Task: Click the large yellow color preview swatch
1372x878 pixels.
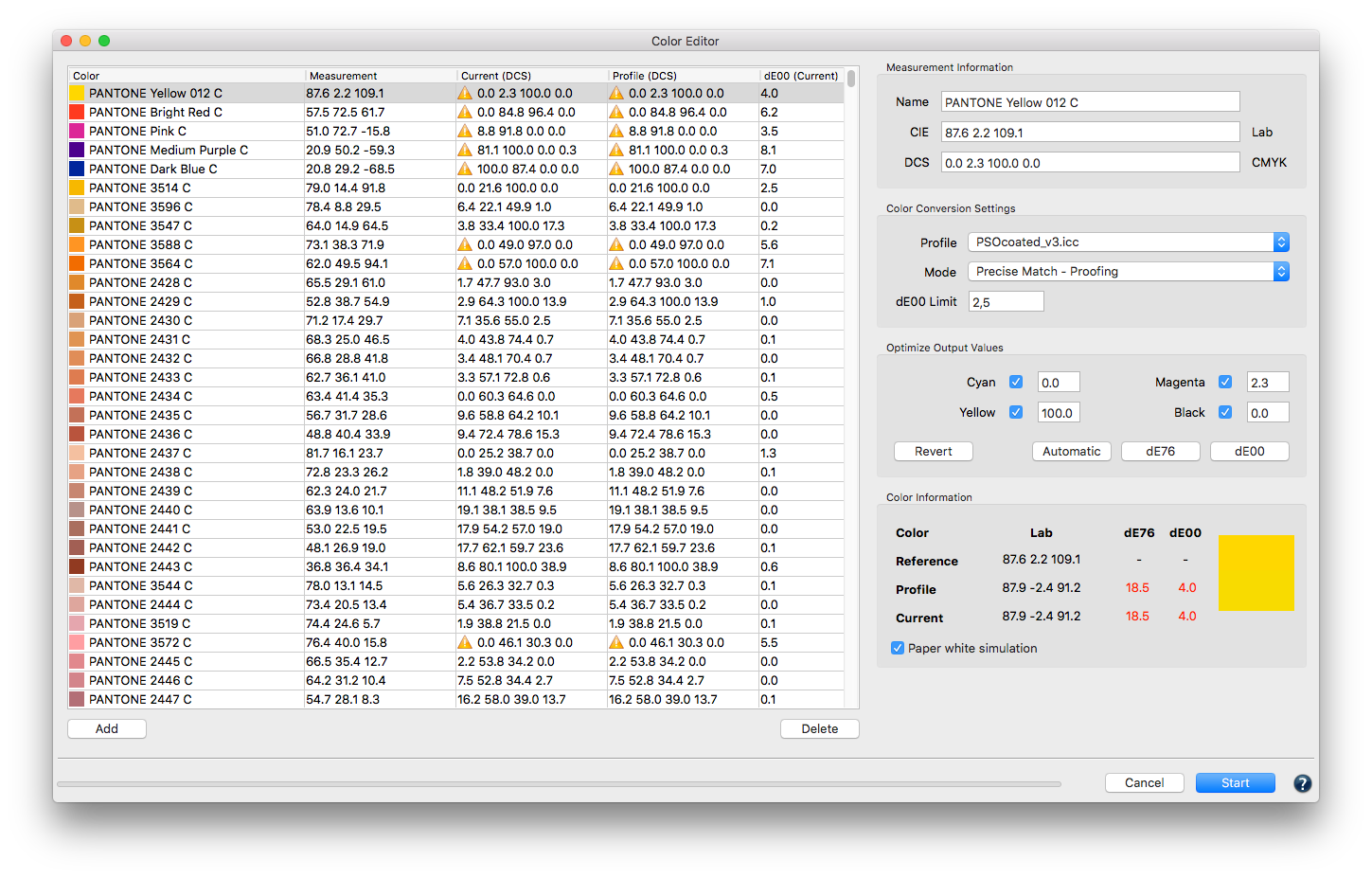Action: [x=1256, y=573]
